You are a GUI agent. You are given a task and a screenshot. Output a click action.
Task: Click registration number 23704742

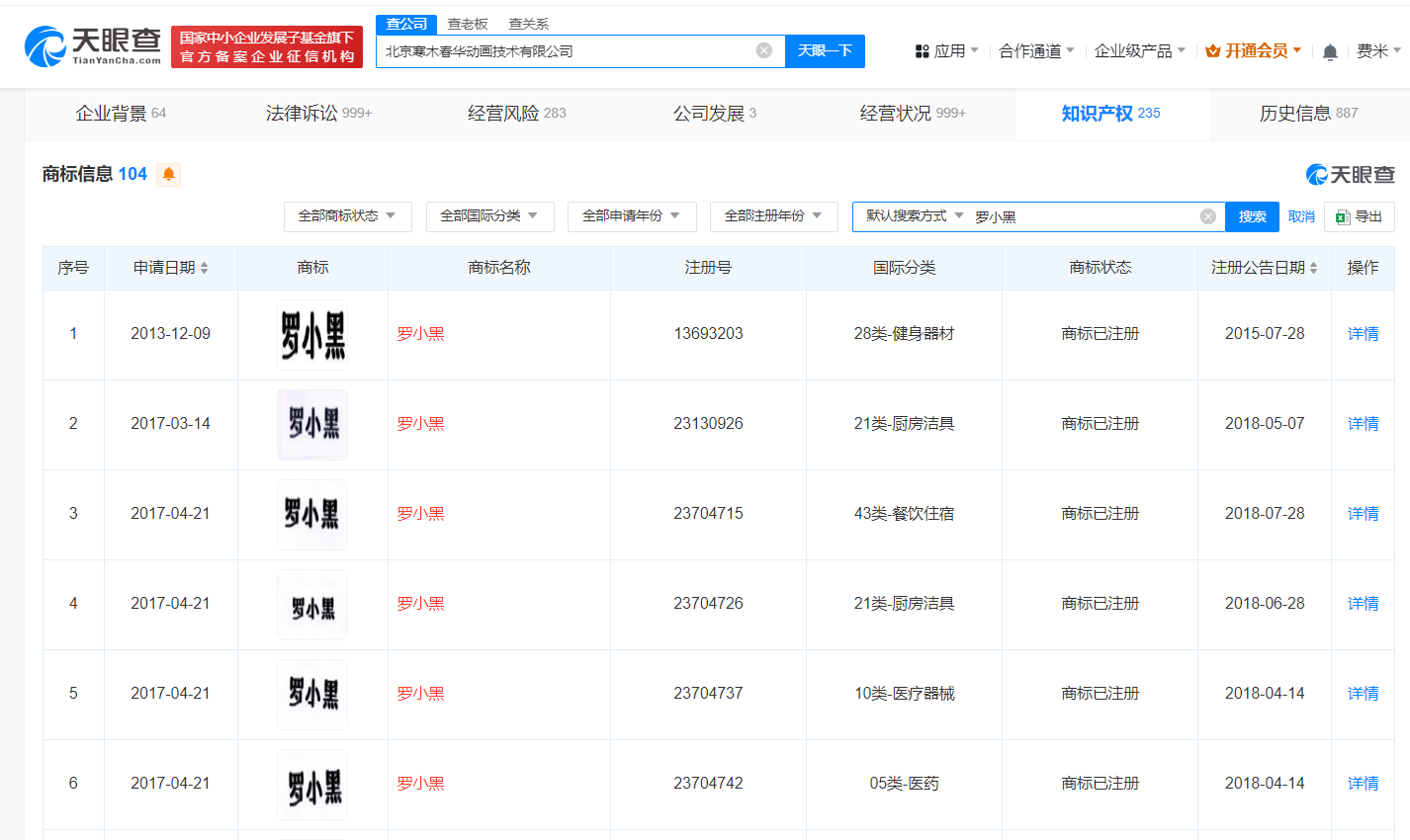[x=708, y=784]
